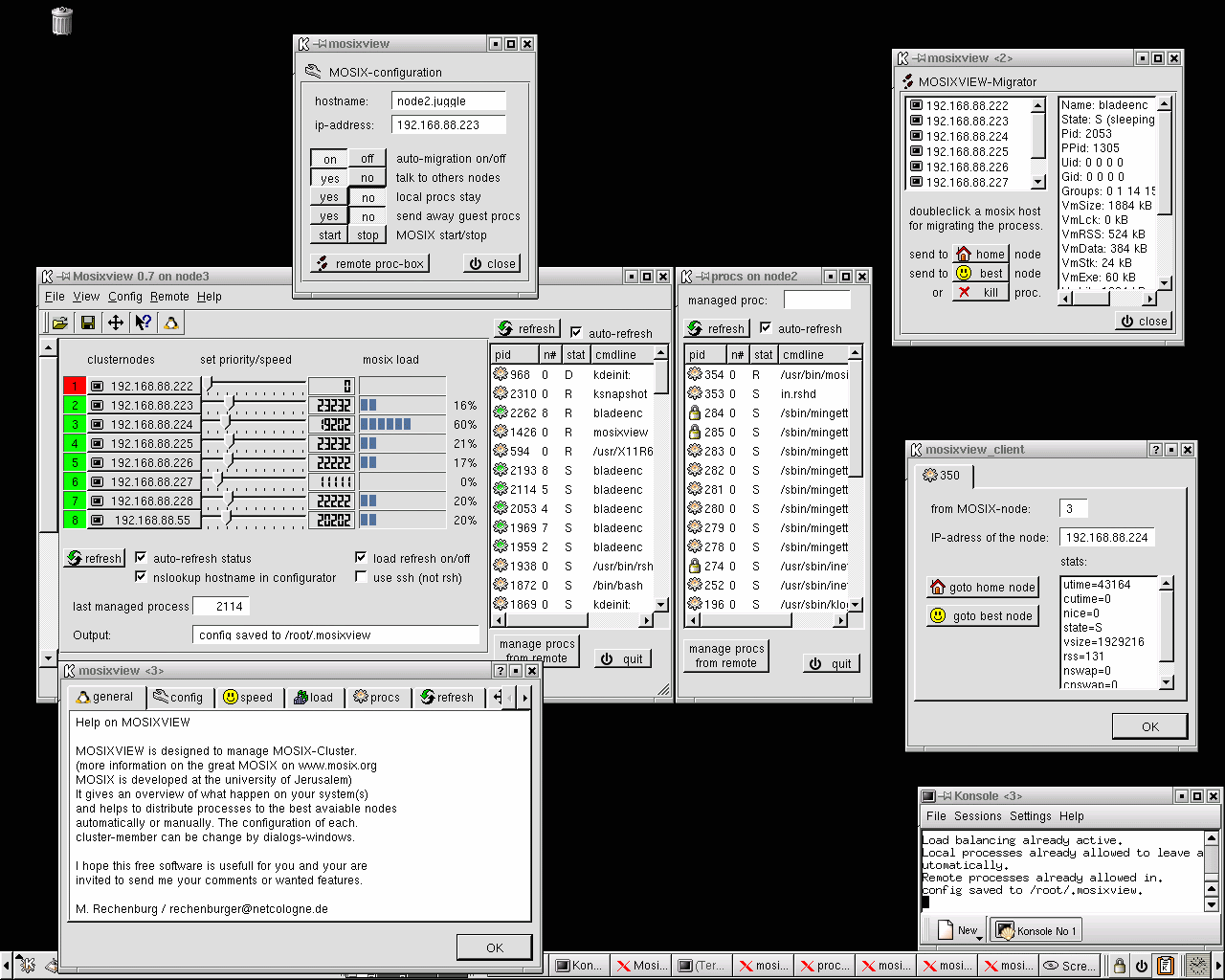Click down arrow of Migrator host list scrollbar
The image size is (1225, 980).
[x=1037, y=181]
